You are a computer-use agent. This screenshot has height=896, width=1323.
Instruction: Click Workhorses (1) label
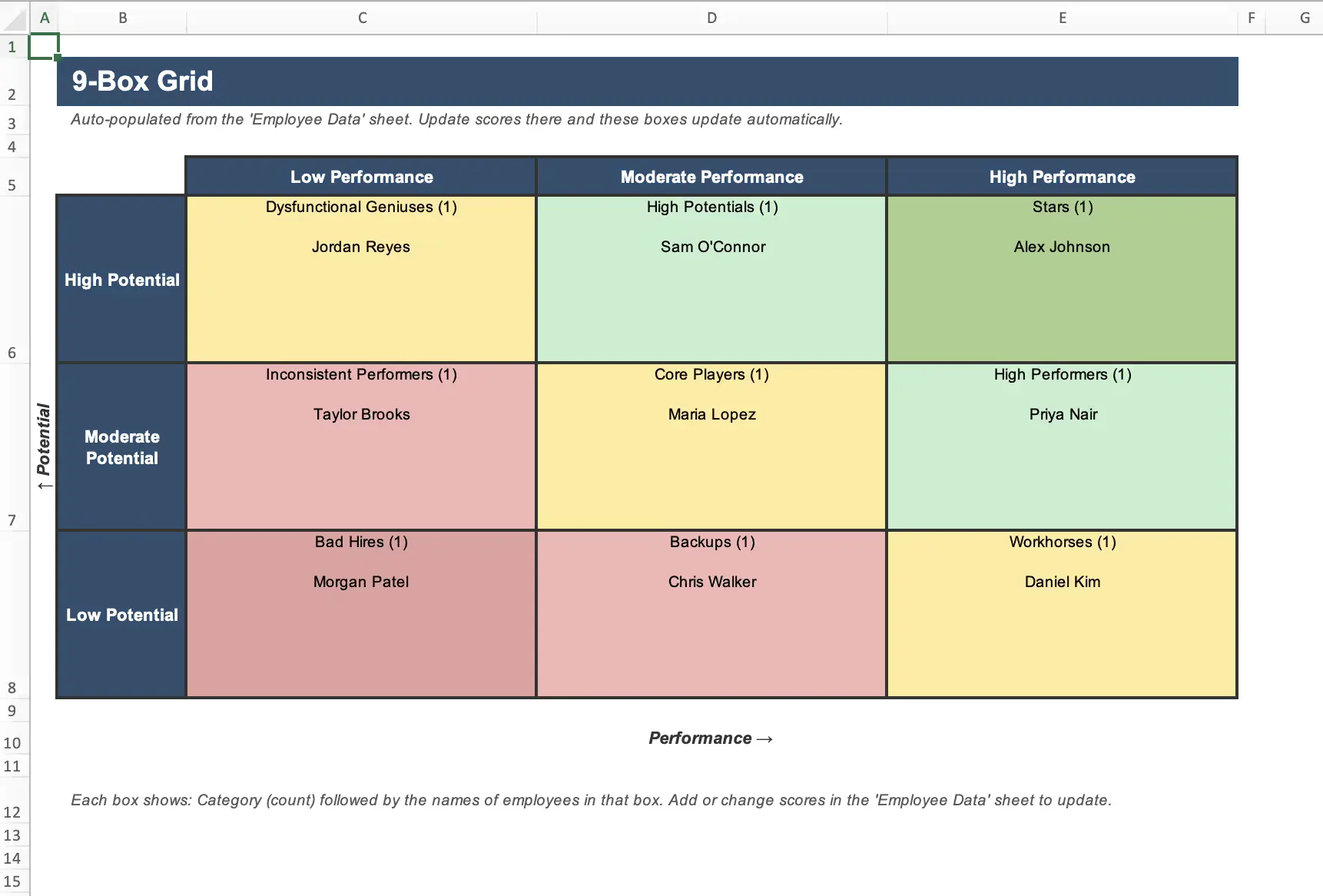(1063, 542)
